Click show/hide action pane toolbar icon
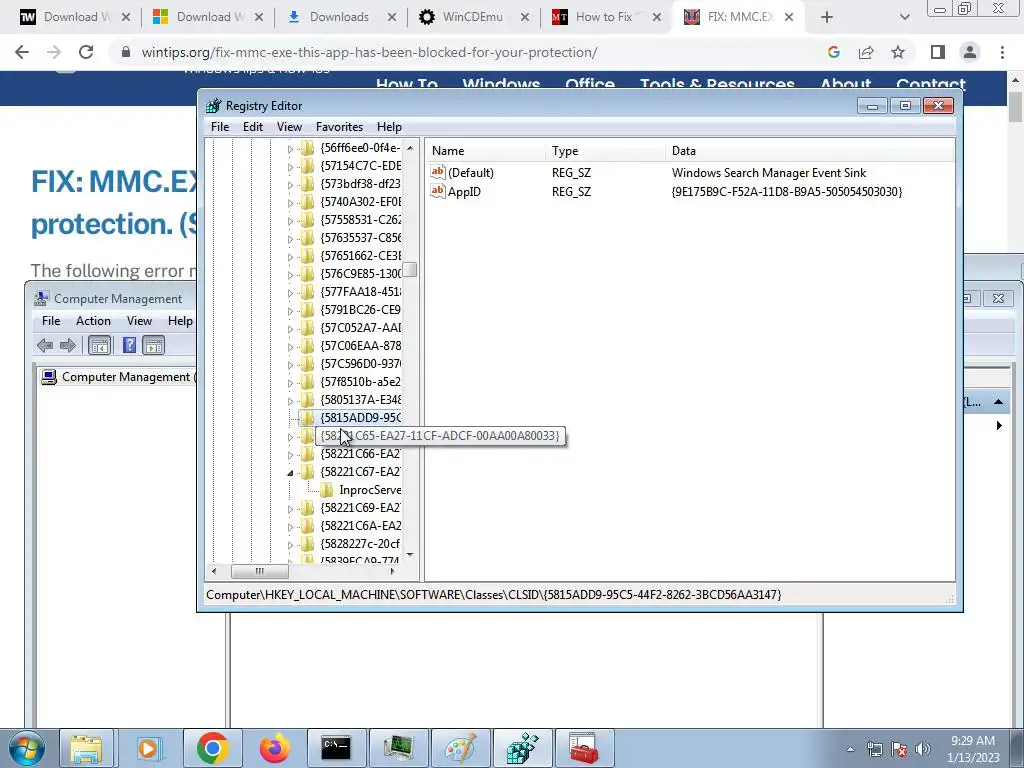 [153, 345]
